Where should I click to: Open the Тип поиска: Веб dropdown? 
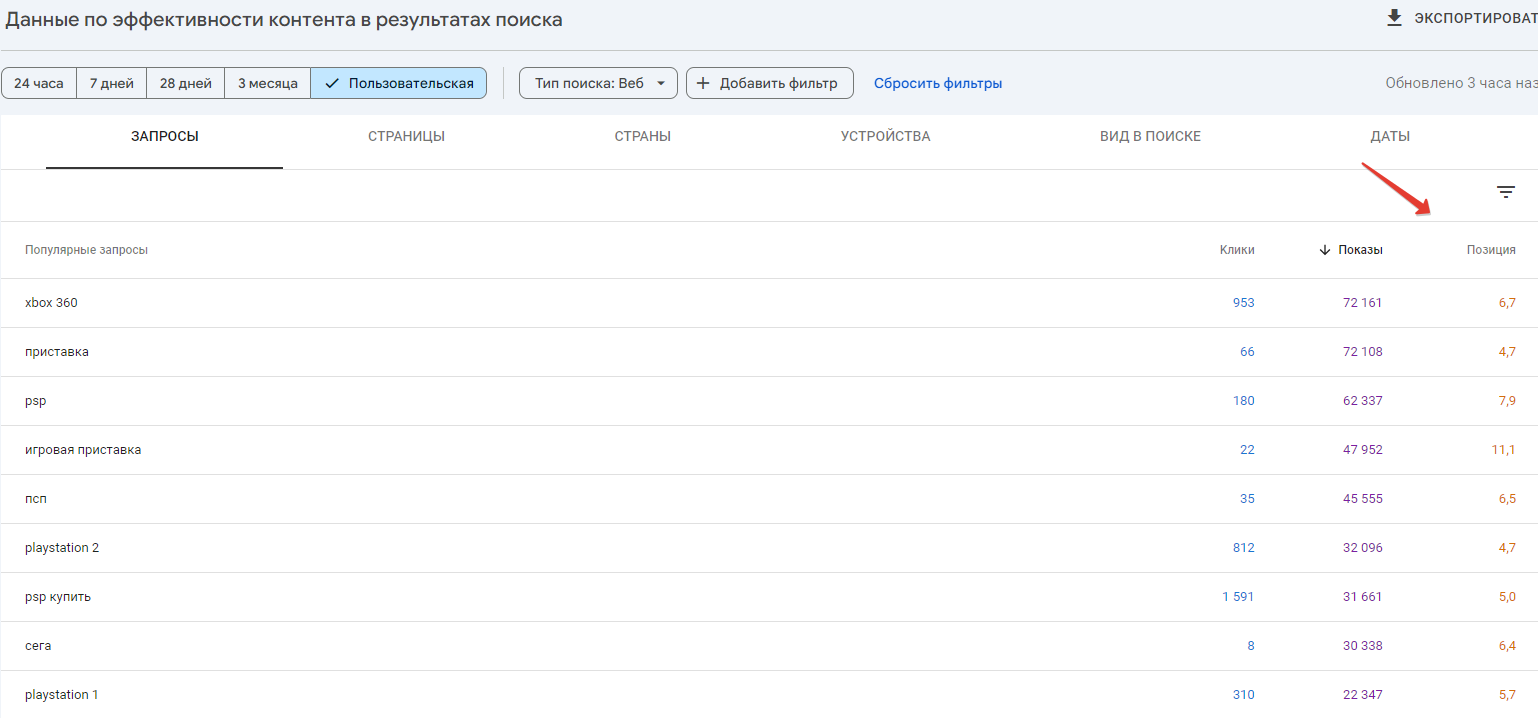click(598, 83)
